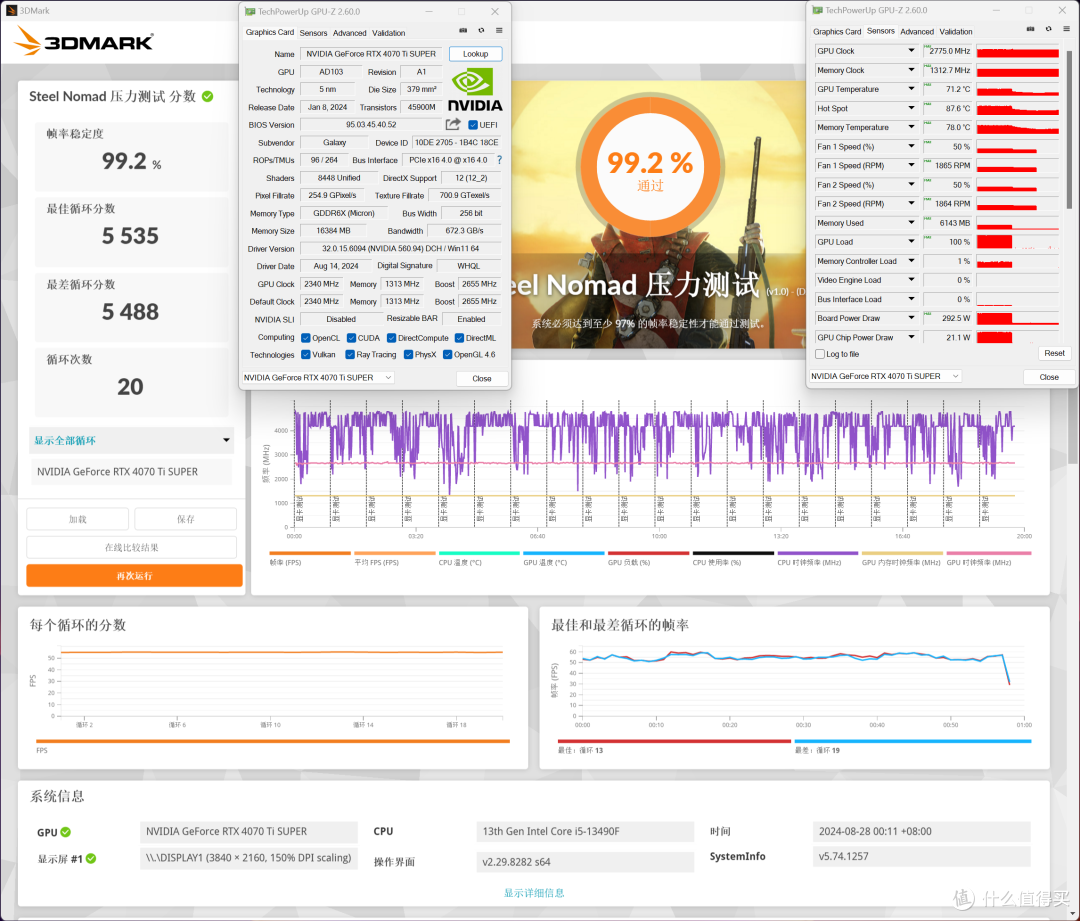
Task: Switch to Validation tab in right GPU-Z window
Action: [x=956, y=32]
